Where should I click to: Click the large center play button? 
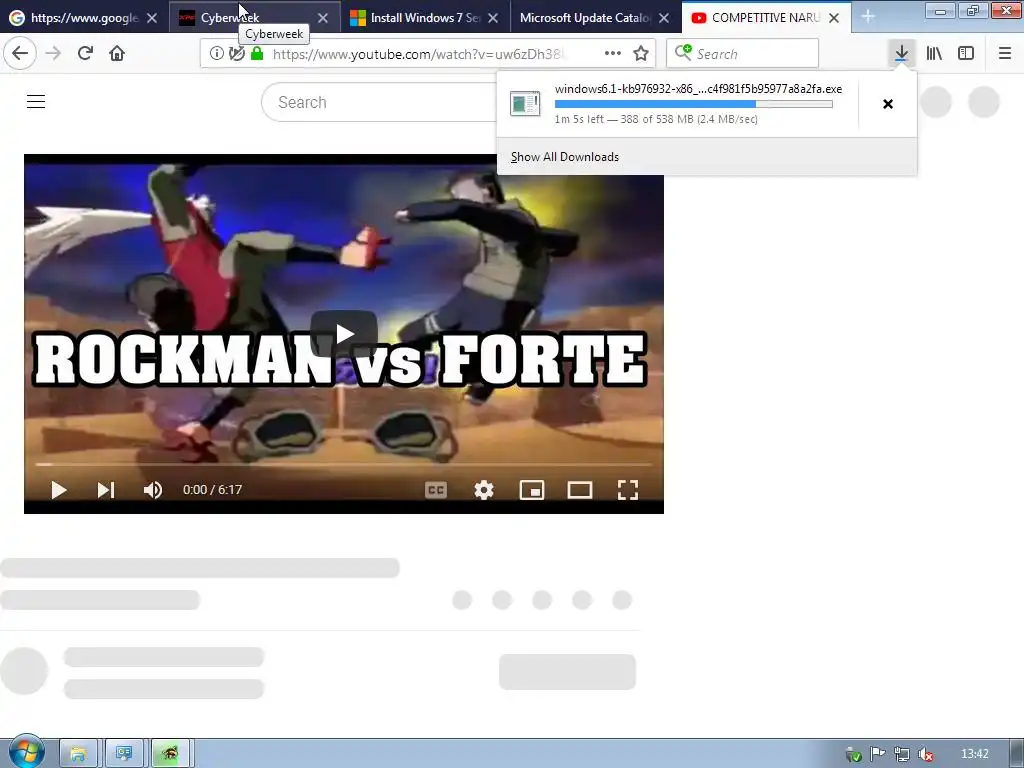tap(344, 334)
